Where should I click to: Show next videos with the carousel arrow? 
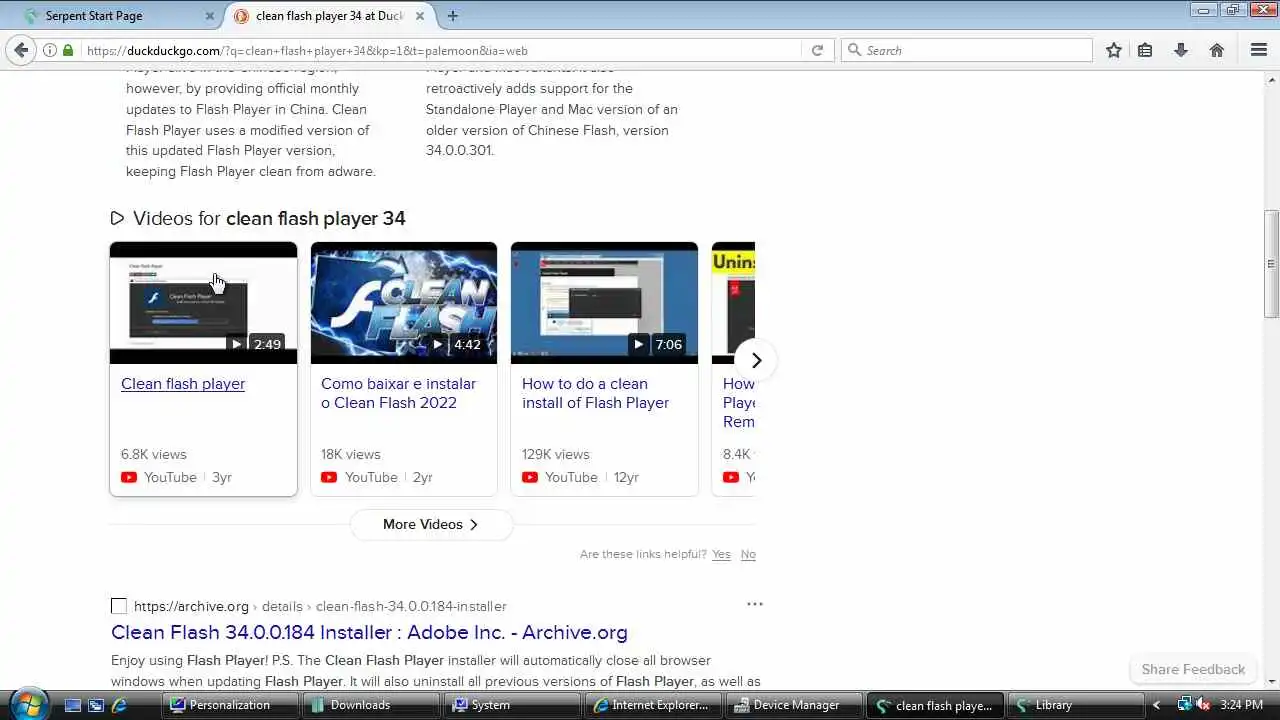[x=756, y=360]
